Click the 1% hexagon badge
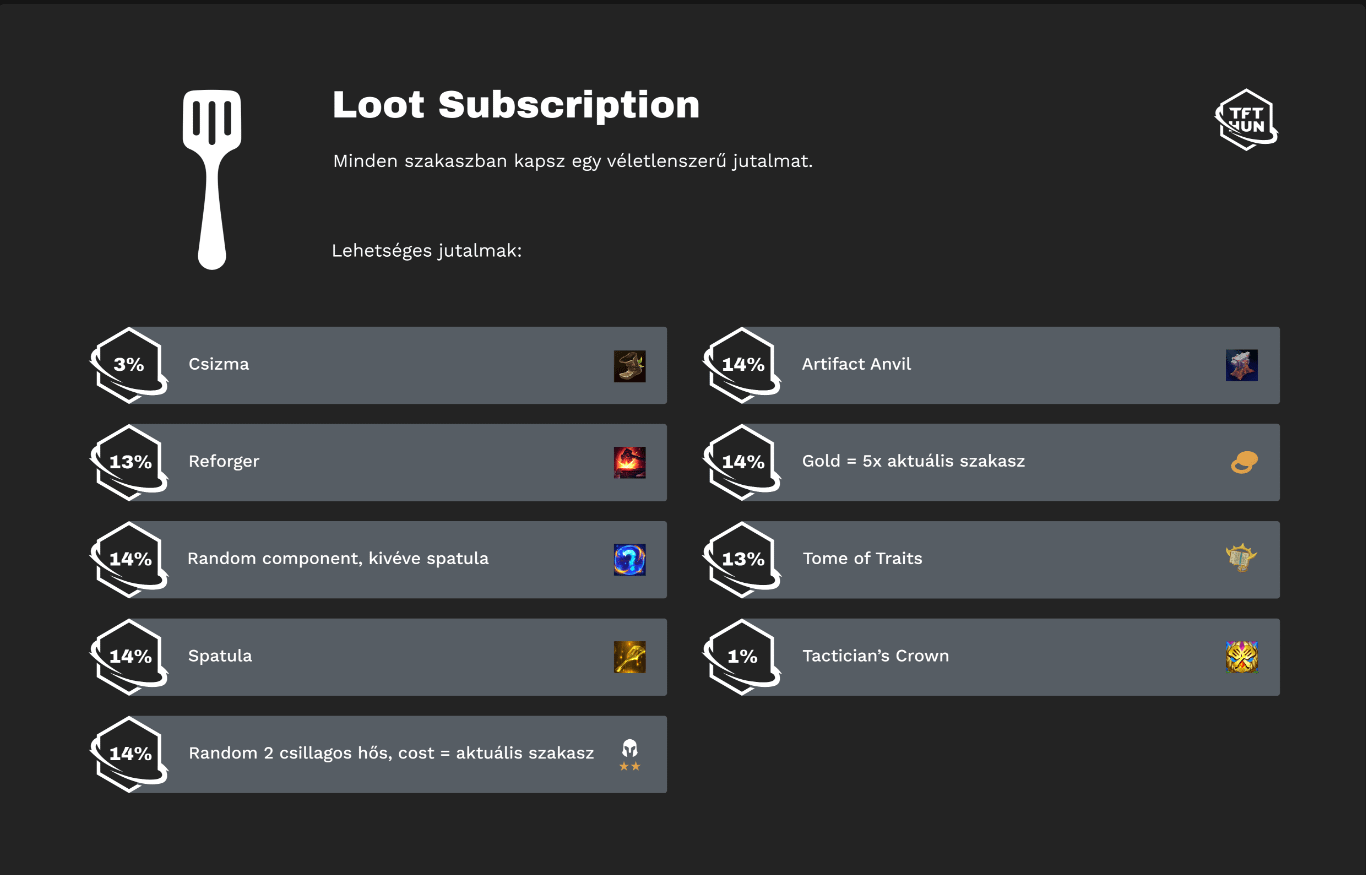 pos(742,657)
